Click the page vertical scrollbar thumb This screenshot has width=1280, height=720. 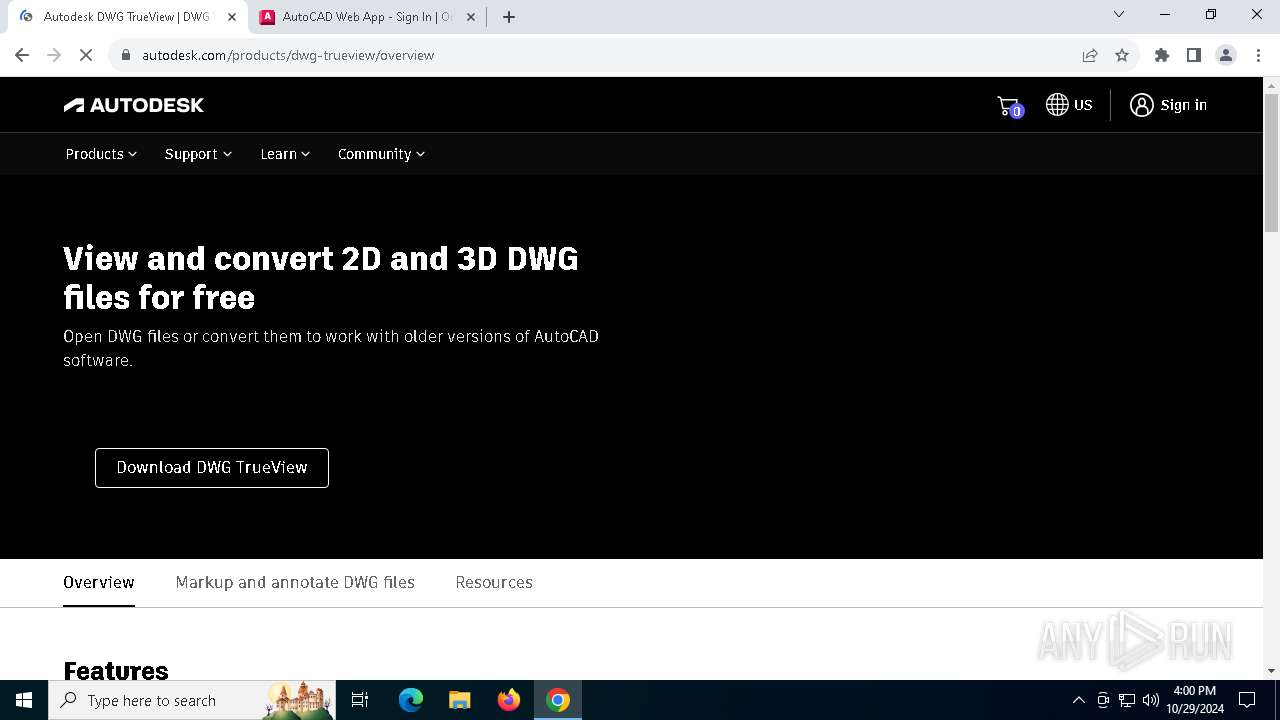1271,163
